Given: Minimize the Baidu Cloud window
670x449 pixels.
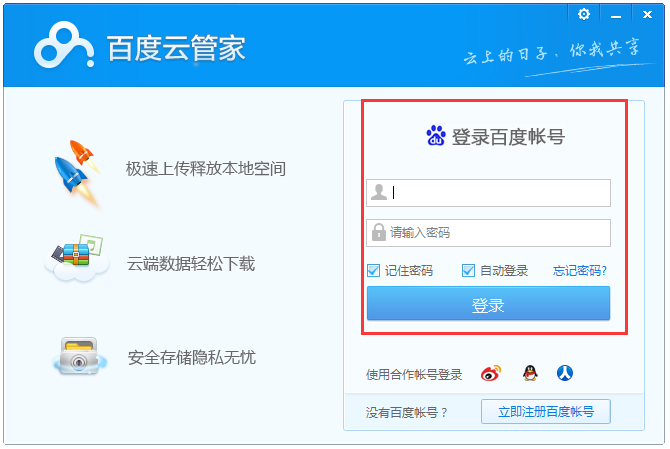Looking at the screenshot, I should [616, 15].
